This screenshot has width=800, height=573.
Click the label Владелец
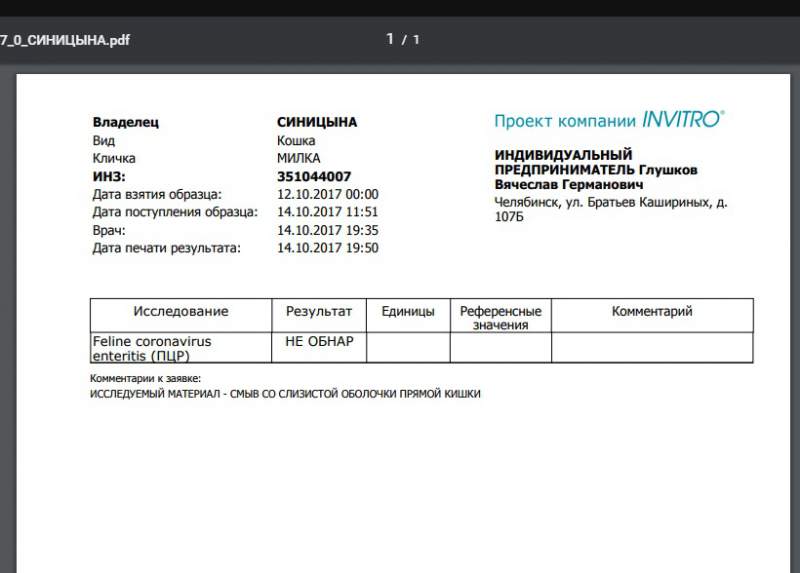point(126,122)
